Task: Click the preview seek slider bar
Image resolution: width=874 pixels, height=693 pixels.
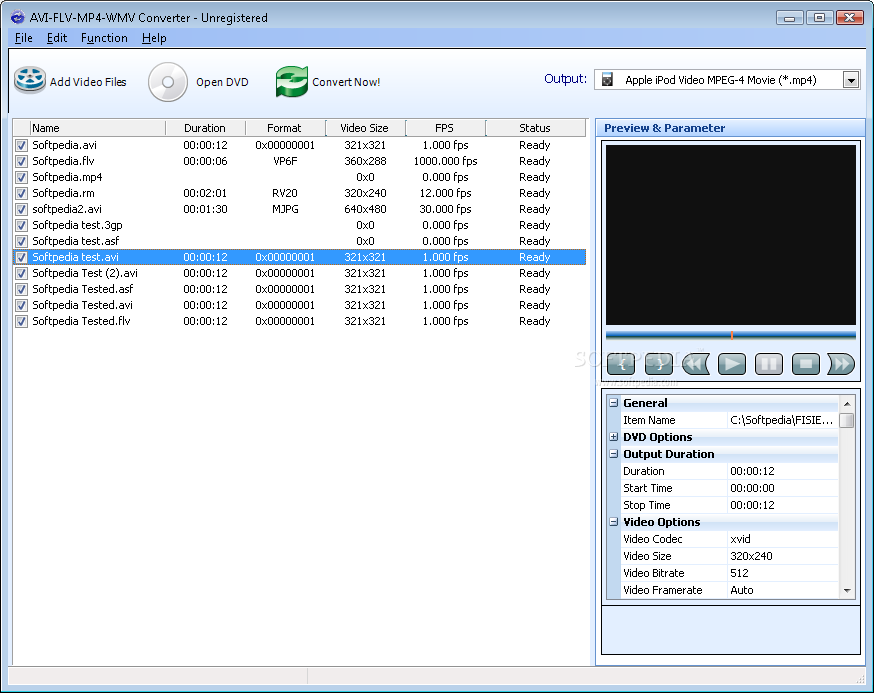Action: pyautogui.click(x=731, y=335)
